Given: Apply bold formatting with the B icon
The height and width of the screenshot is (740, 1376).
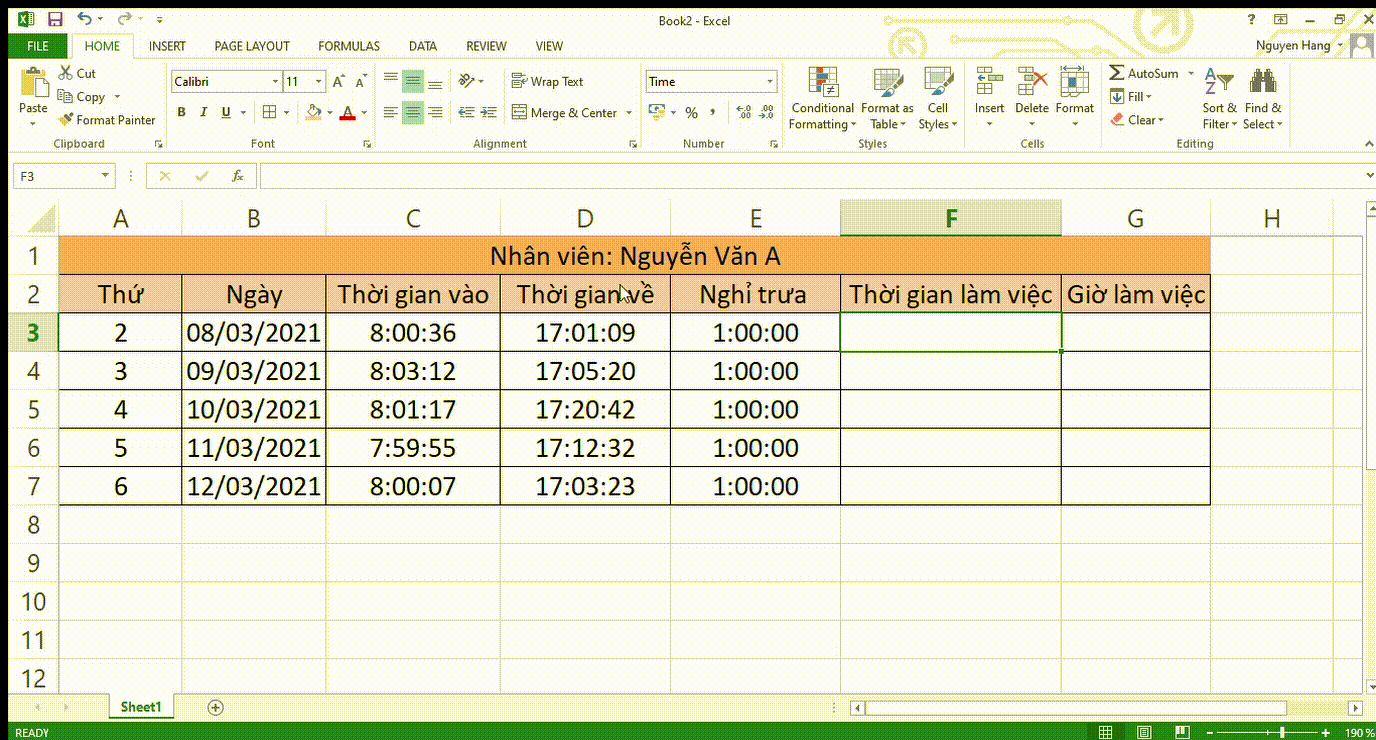Looking at the screenshot, I should pos(181,112).
